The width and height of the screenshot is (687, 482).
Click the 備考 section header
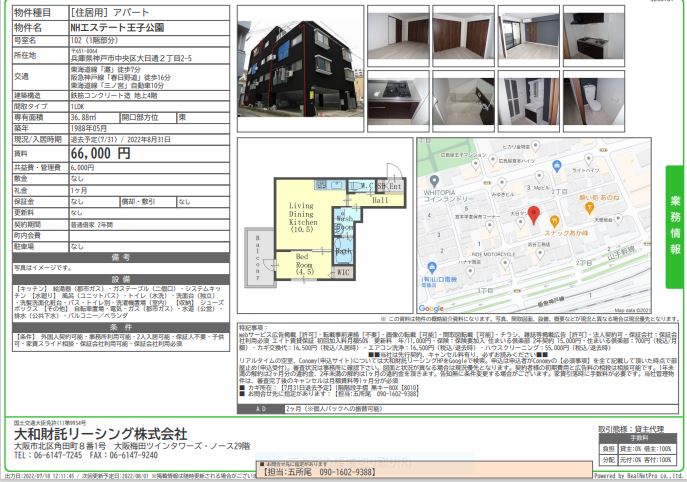[121, 257]
